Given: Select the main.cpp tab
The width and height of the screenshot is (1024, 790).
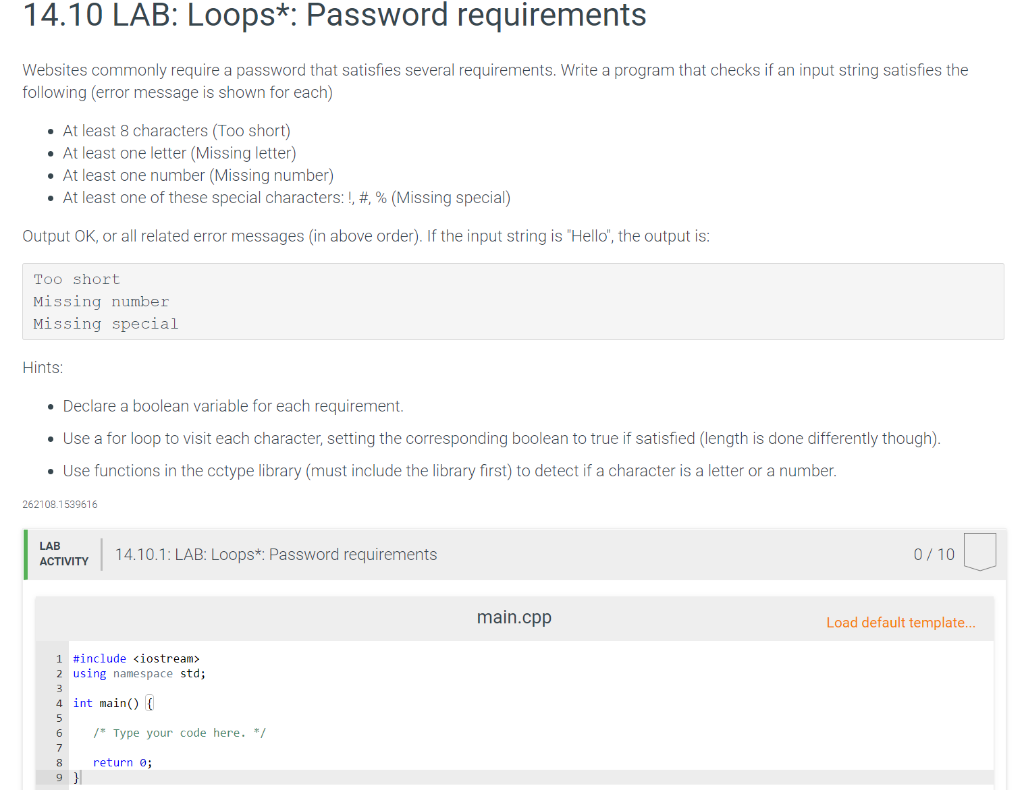Looking at the screenshot, I should 513,617.
